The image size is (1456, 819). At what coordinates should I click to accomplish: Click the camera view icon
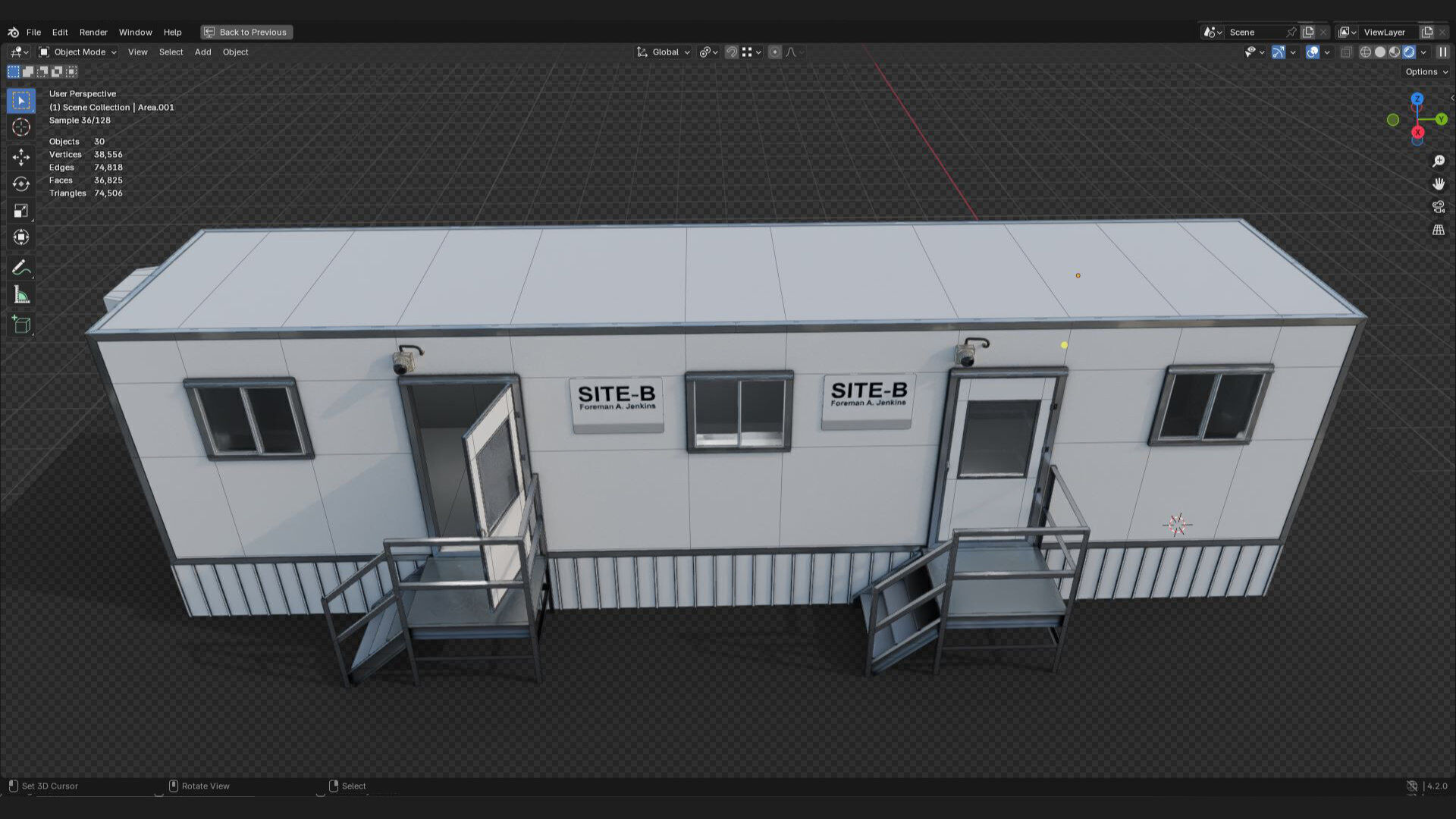pyautogui.click(x=1438, y=207)
